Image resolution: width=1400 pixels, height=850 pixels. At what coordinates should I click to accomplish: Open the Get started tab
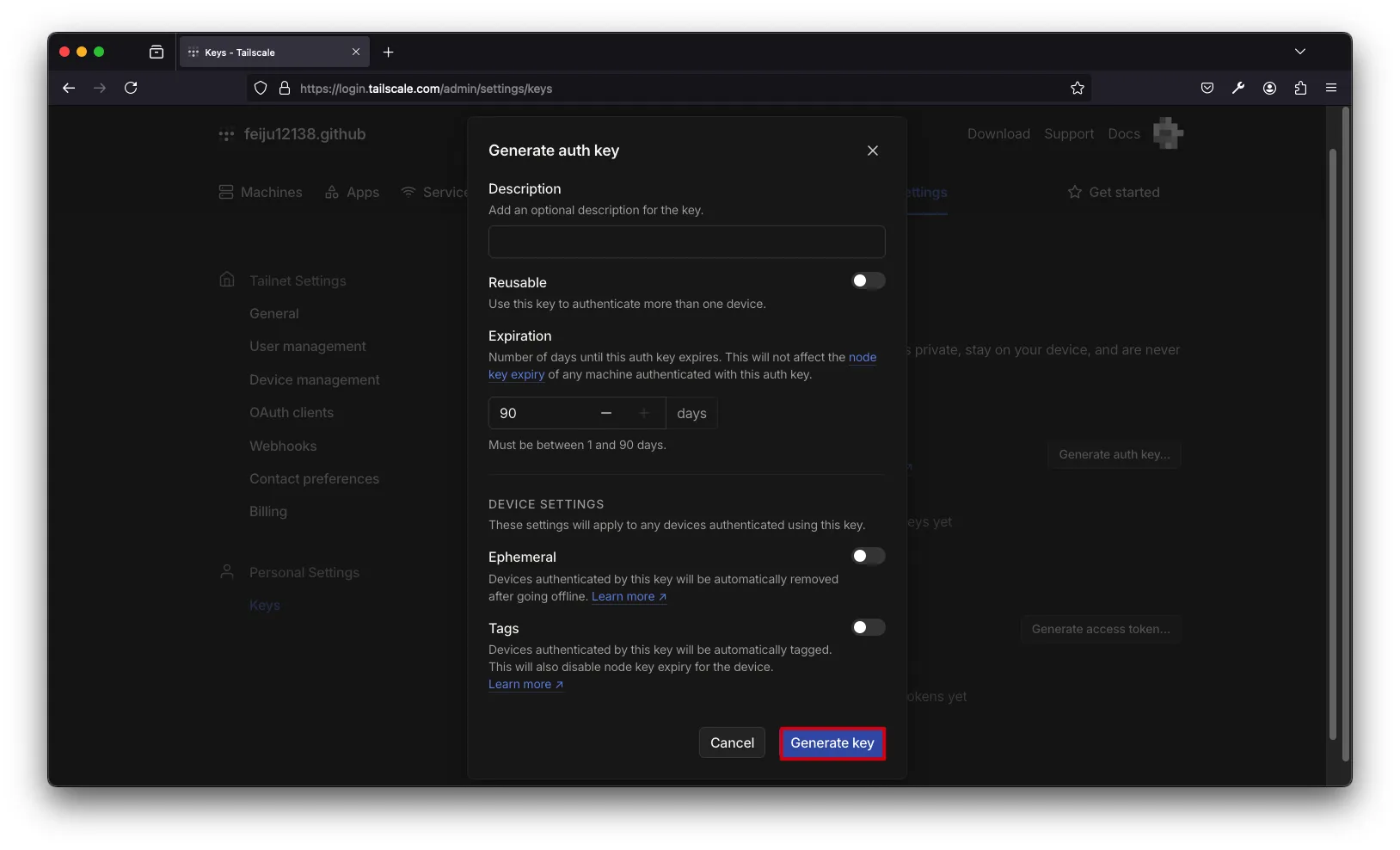(1114, 193)
